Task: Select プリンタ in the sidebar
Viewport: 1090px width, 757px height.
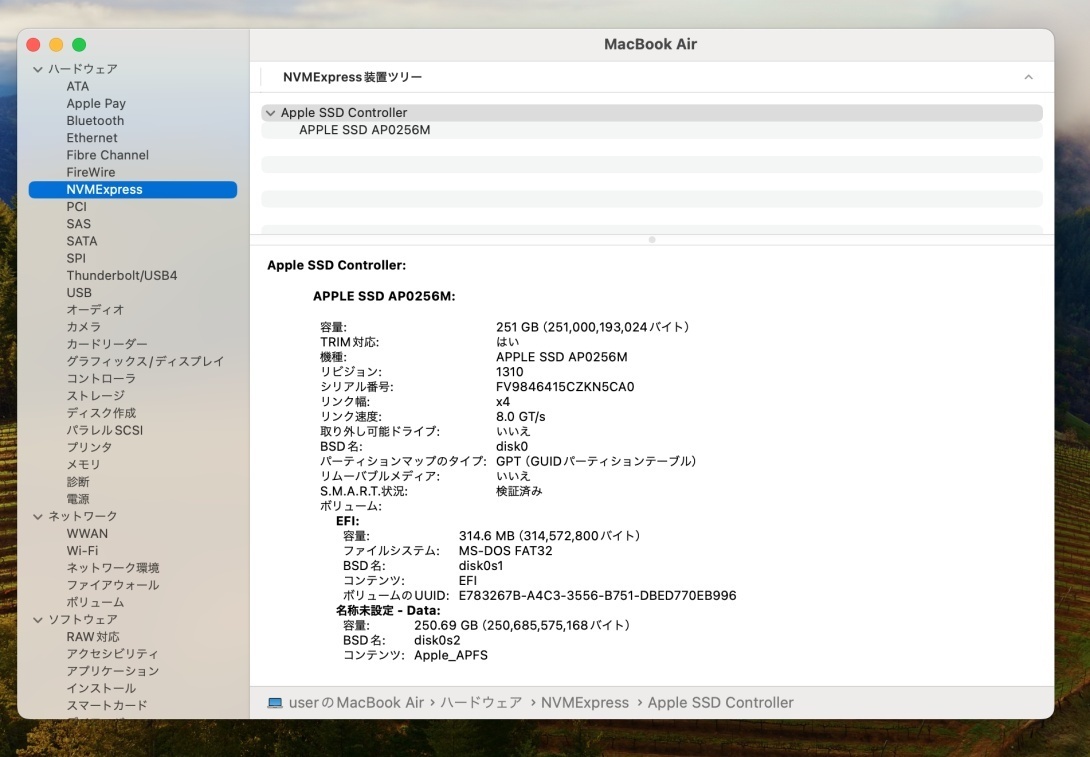Action: [89, 448]
